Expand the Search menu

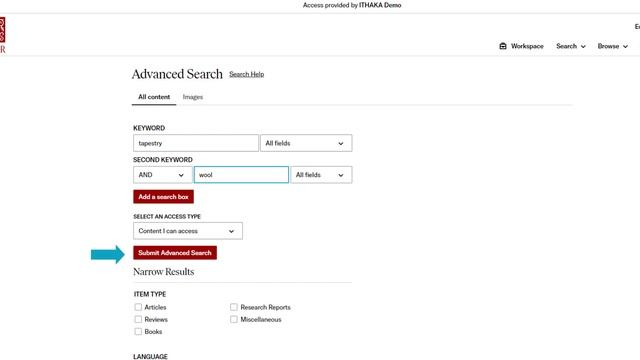571,46
